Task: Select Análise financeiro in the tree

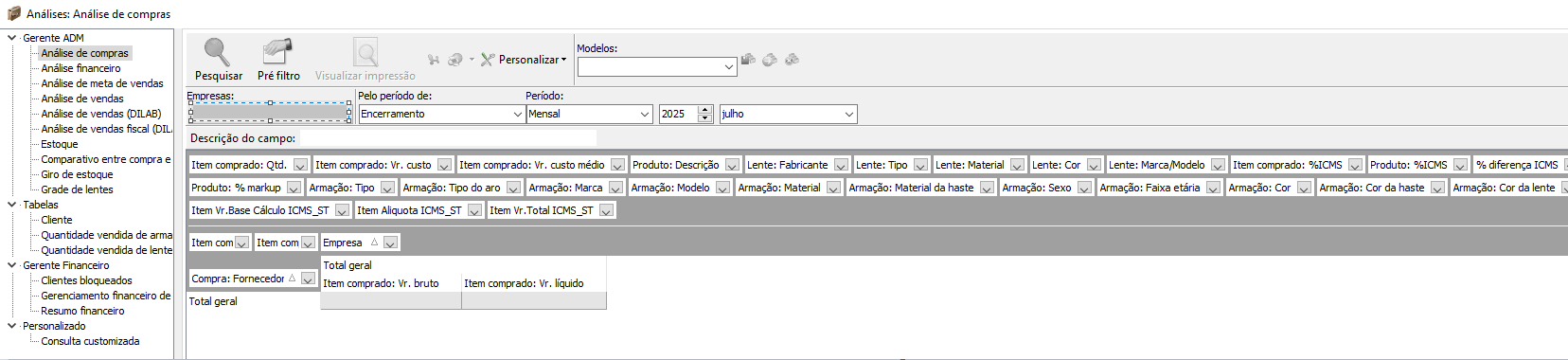Action: pyautogui.click(x=80, y=68)
